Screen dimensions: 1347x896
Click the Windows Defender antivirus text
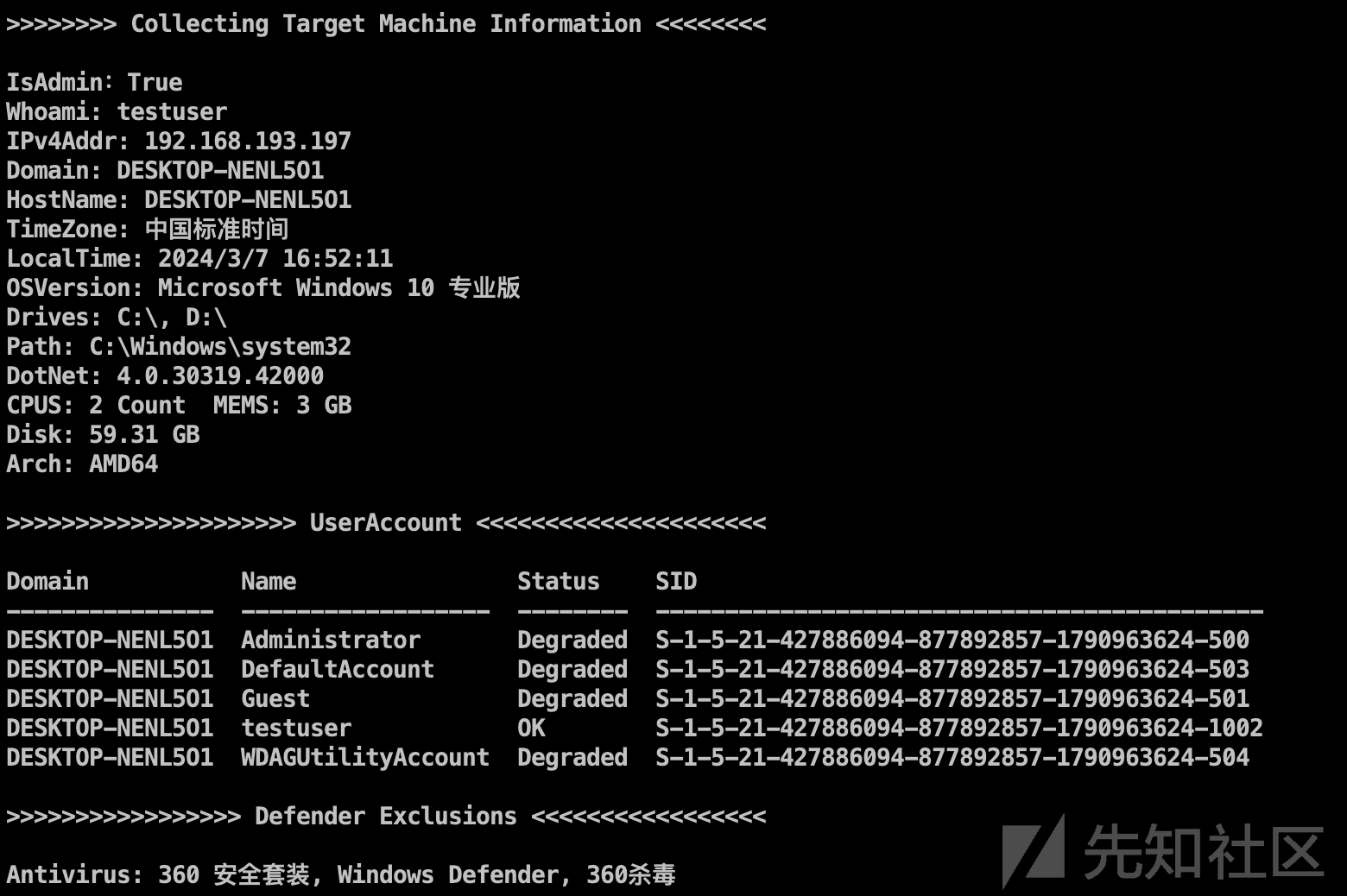pyautogui.click(x=448, y=874)
